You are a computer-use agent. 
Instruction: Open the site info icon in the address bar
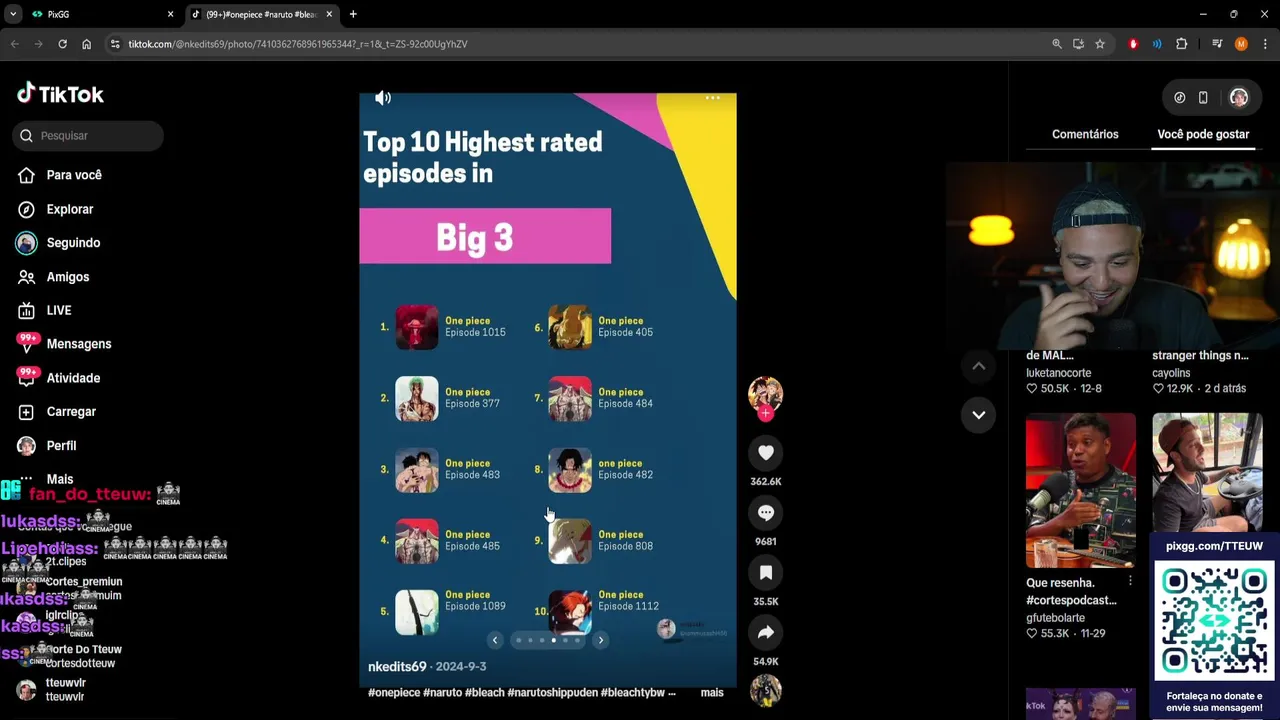coord(115,44)
